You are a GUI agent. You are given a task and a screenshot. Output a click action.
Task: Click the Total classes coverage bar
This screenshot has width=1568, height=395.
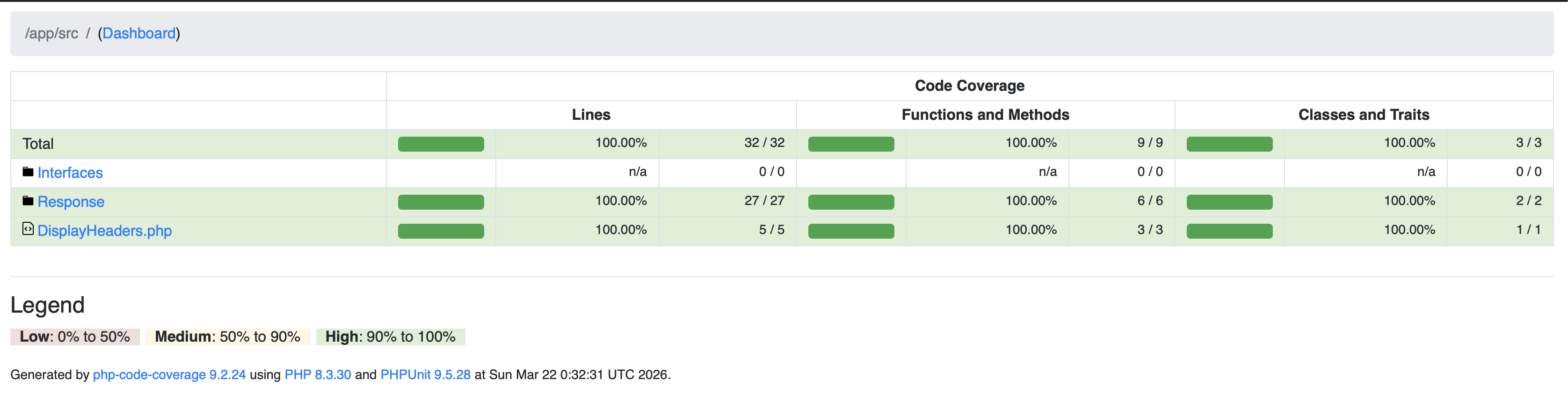(1229, 144)
